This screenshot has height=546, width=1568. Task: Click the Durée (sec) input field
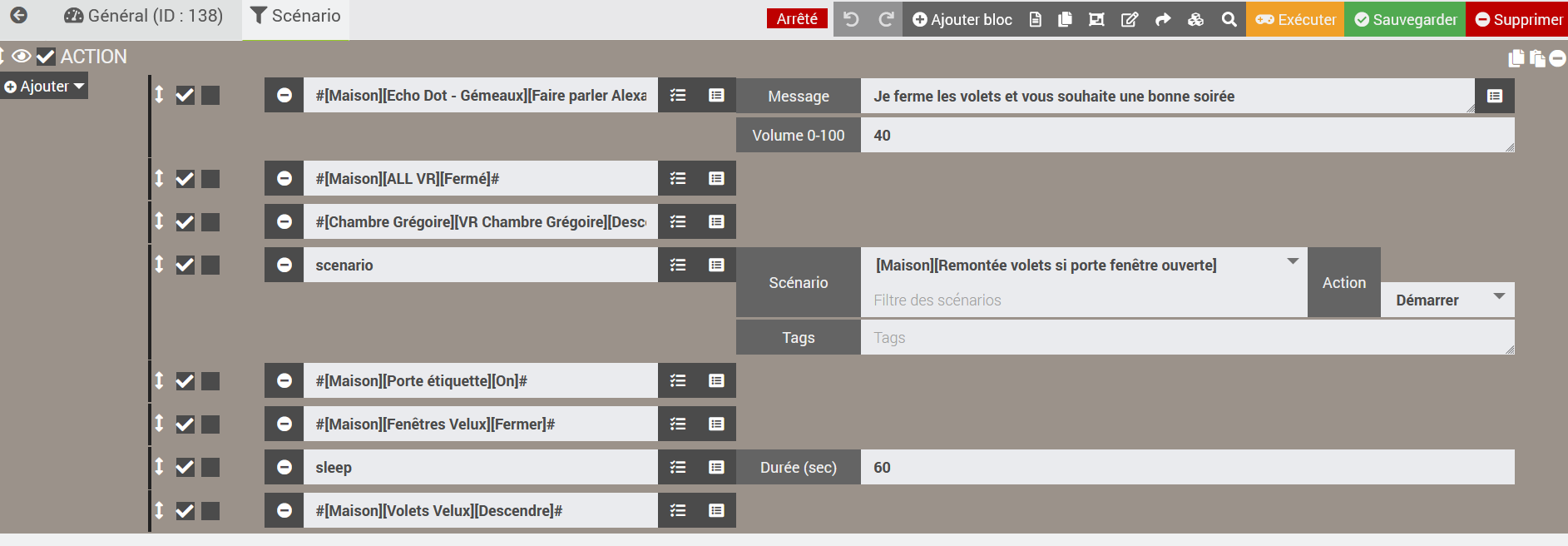click(x=1187, y=468)
